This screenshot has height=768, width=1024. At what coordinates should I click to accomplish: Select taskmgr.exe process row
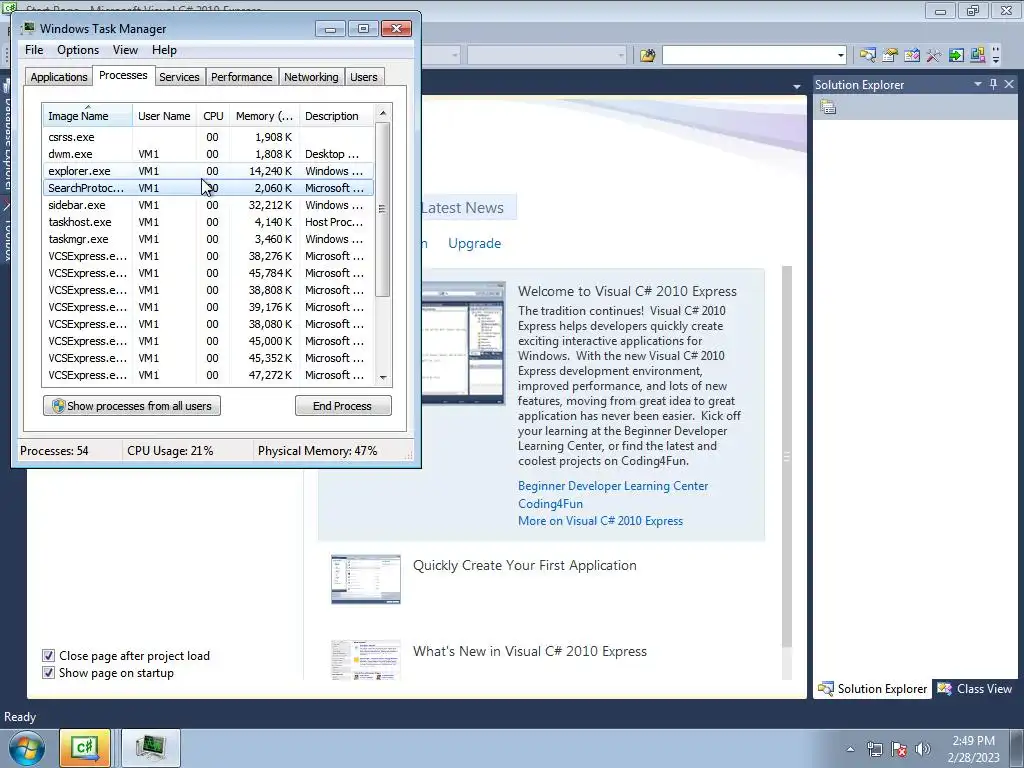[x=208, y=239]
